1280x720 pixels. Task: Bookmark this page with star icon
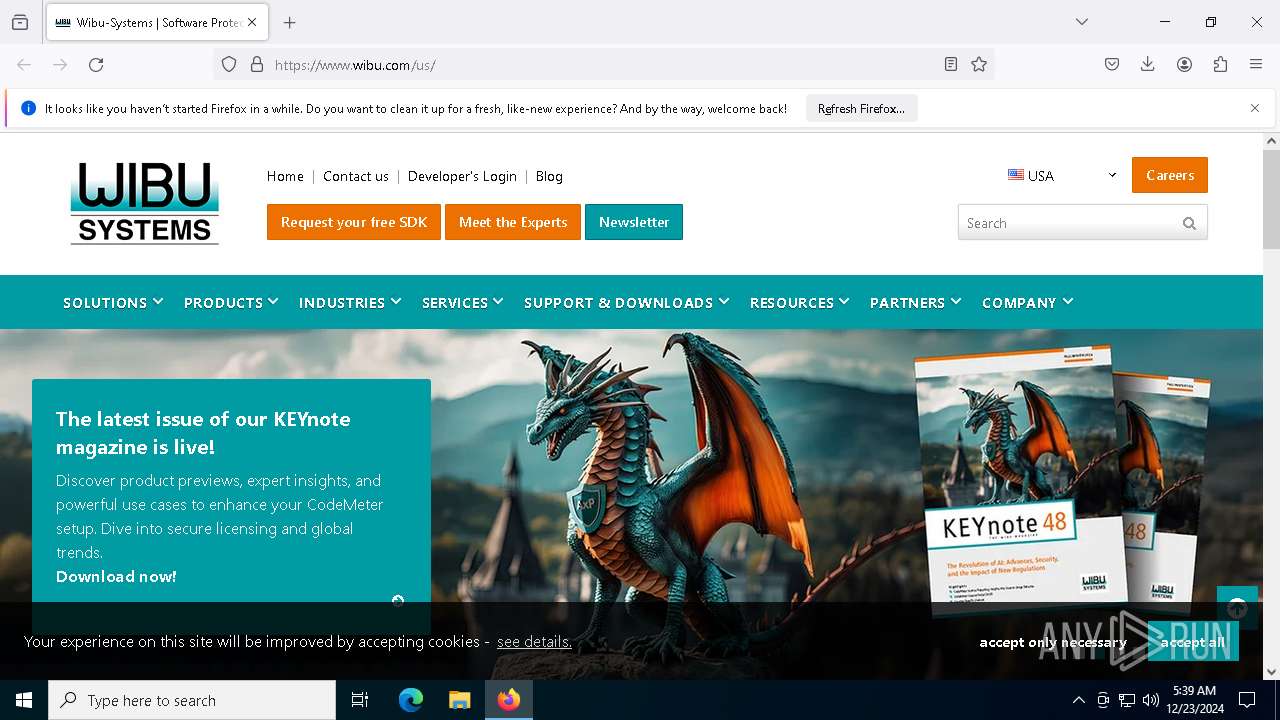pos(979,64)
